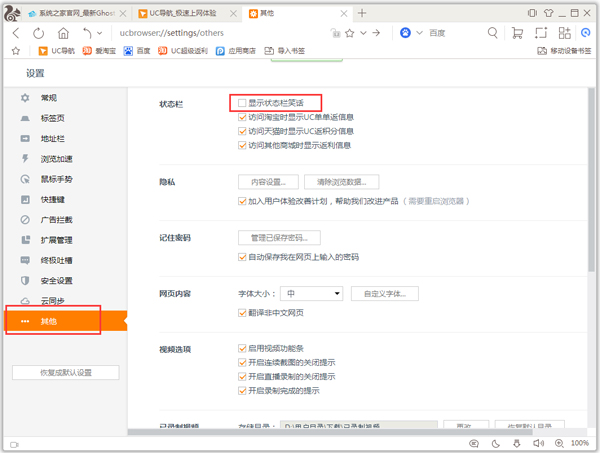
Task: Open the undo-arrow dropdown next to home
Action: point(100,33)
